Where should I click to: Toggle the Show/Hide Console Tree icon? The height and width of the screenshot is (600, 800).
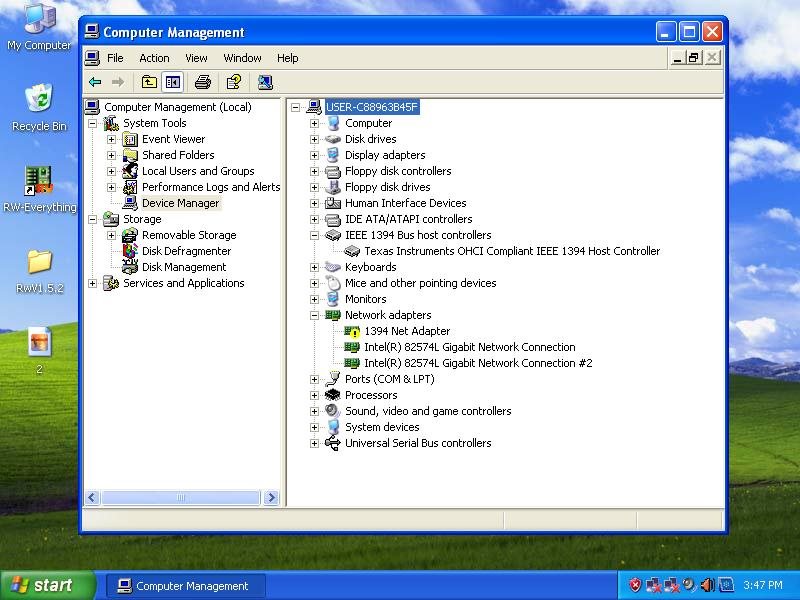[172, 82]
